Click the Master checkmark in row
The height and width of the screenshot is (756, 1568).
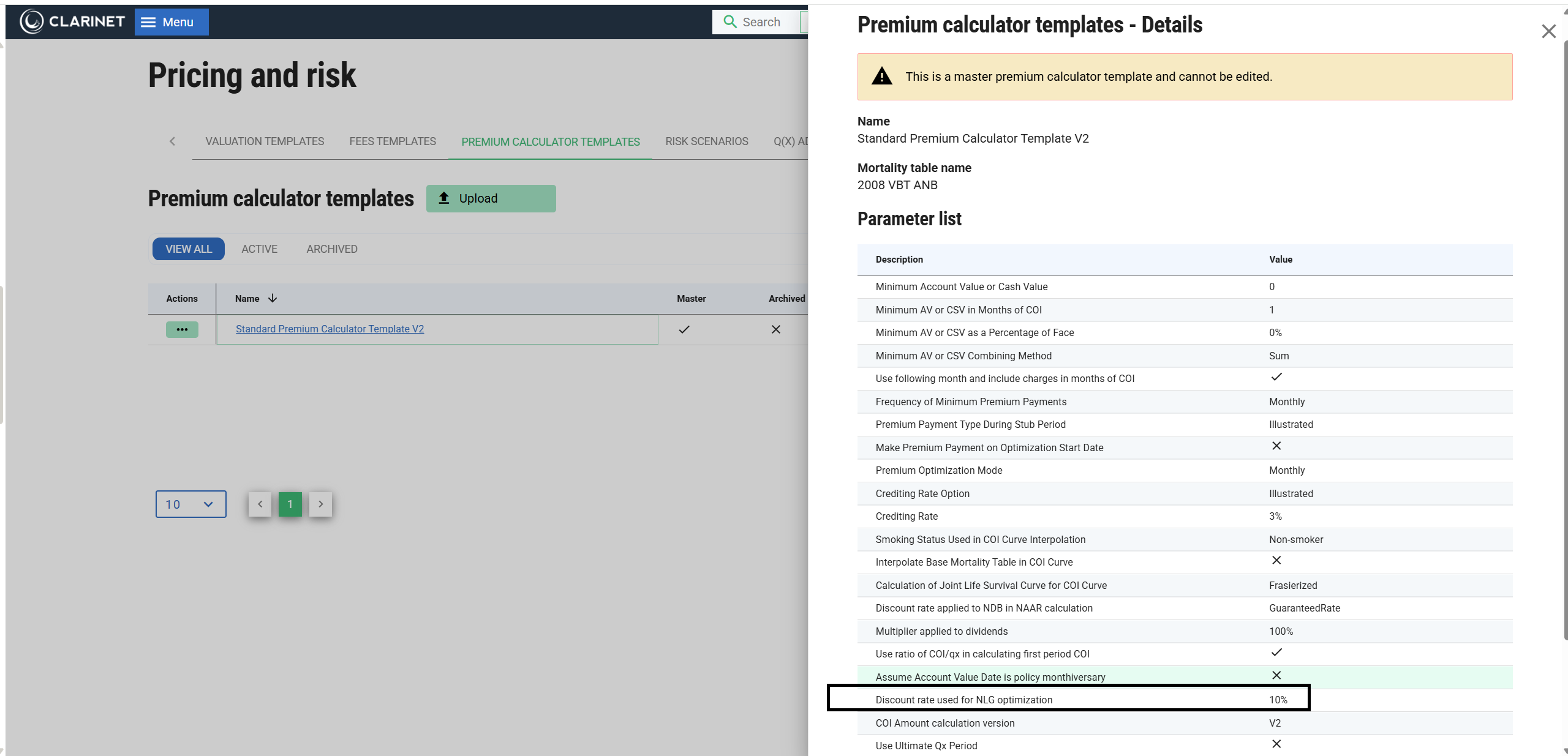click(x=684, y=329)
